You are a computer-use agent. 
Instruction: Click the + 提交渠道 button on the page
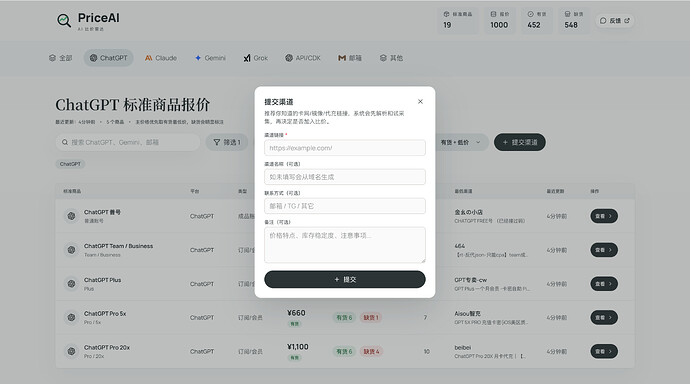coord(520,142)
